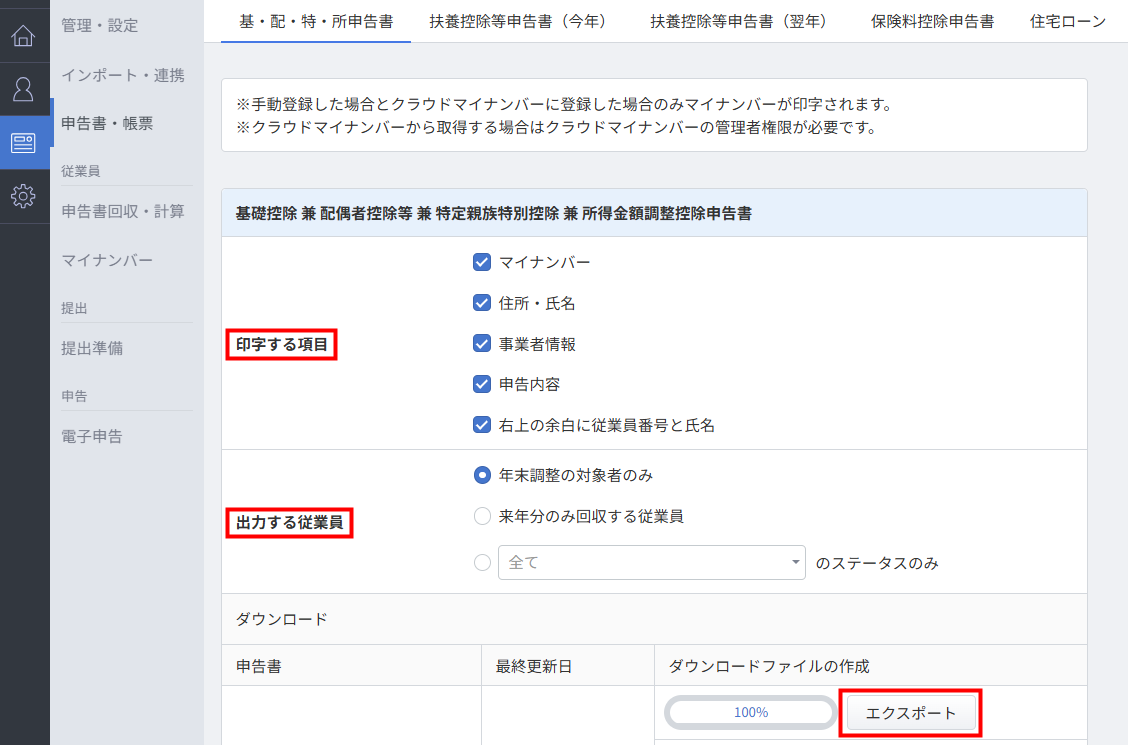Click the home icon in left rail
The width and height of the screenshot is (1128, 745).
click(x=24, y=38)
